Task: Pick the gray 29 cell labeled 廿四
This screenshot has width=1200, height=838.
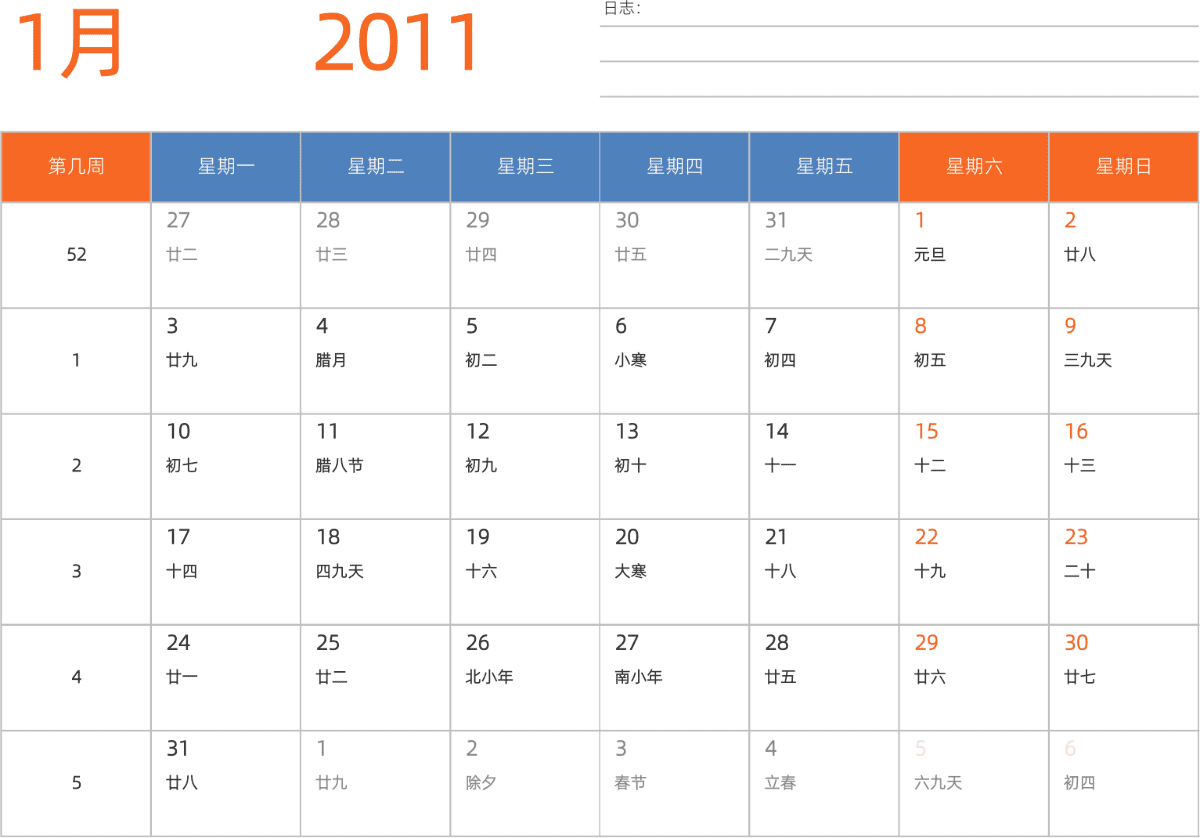Action: pos(525,255)
